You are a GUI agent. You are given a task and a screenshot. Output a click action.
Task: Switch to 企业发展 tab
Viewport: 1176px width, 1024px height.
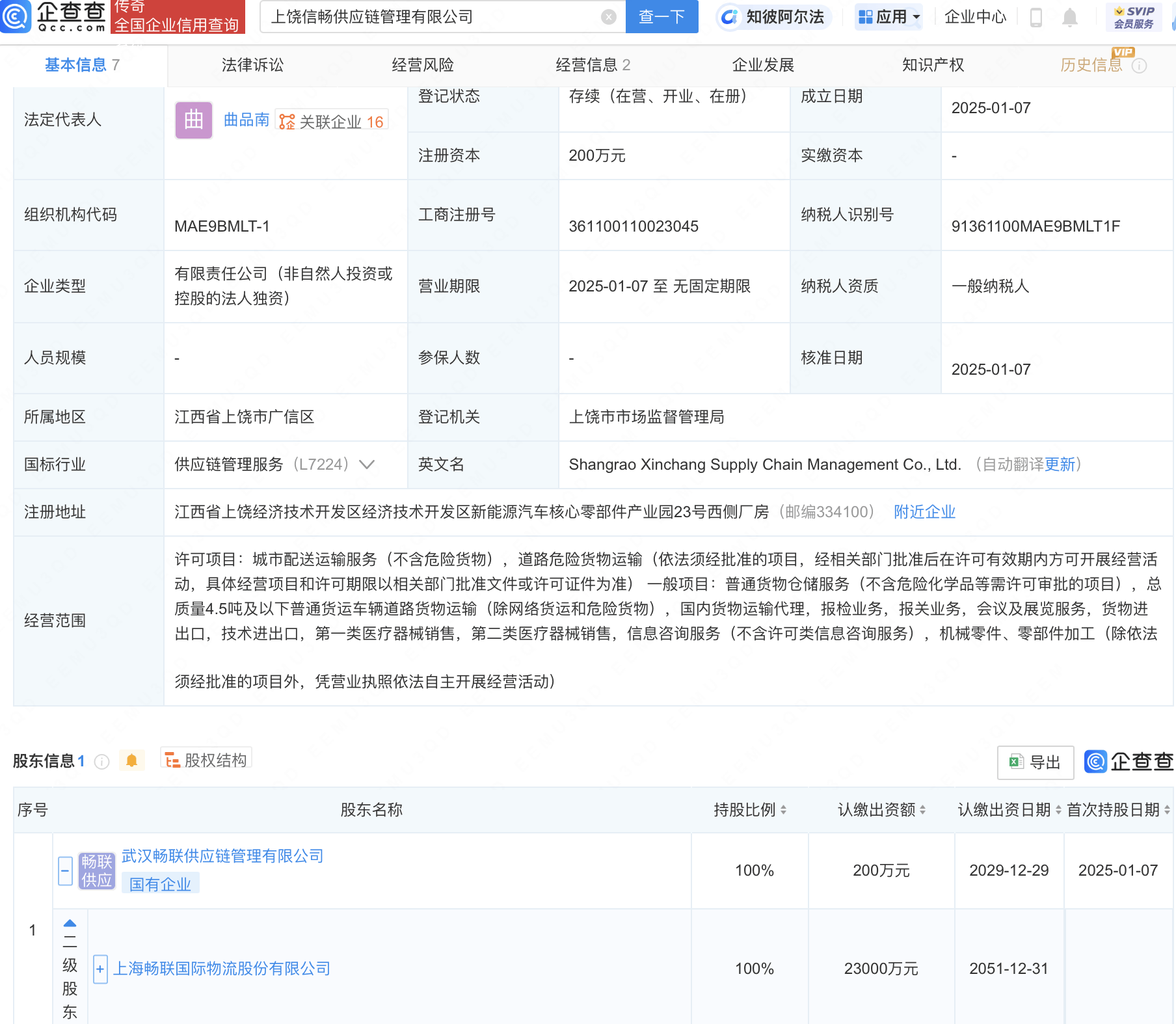click(763, 65)
